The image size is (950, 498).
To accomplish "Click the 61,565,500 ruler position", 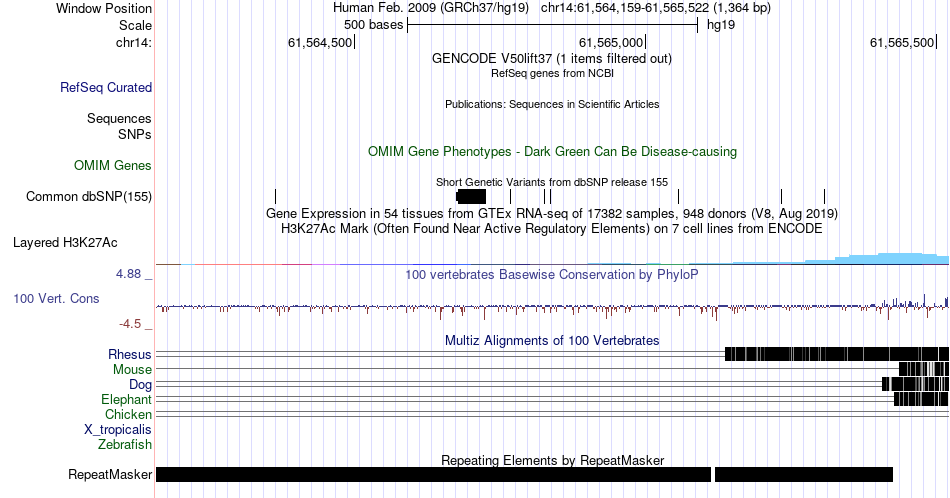I will tap(902, 42).
